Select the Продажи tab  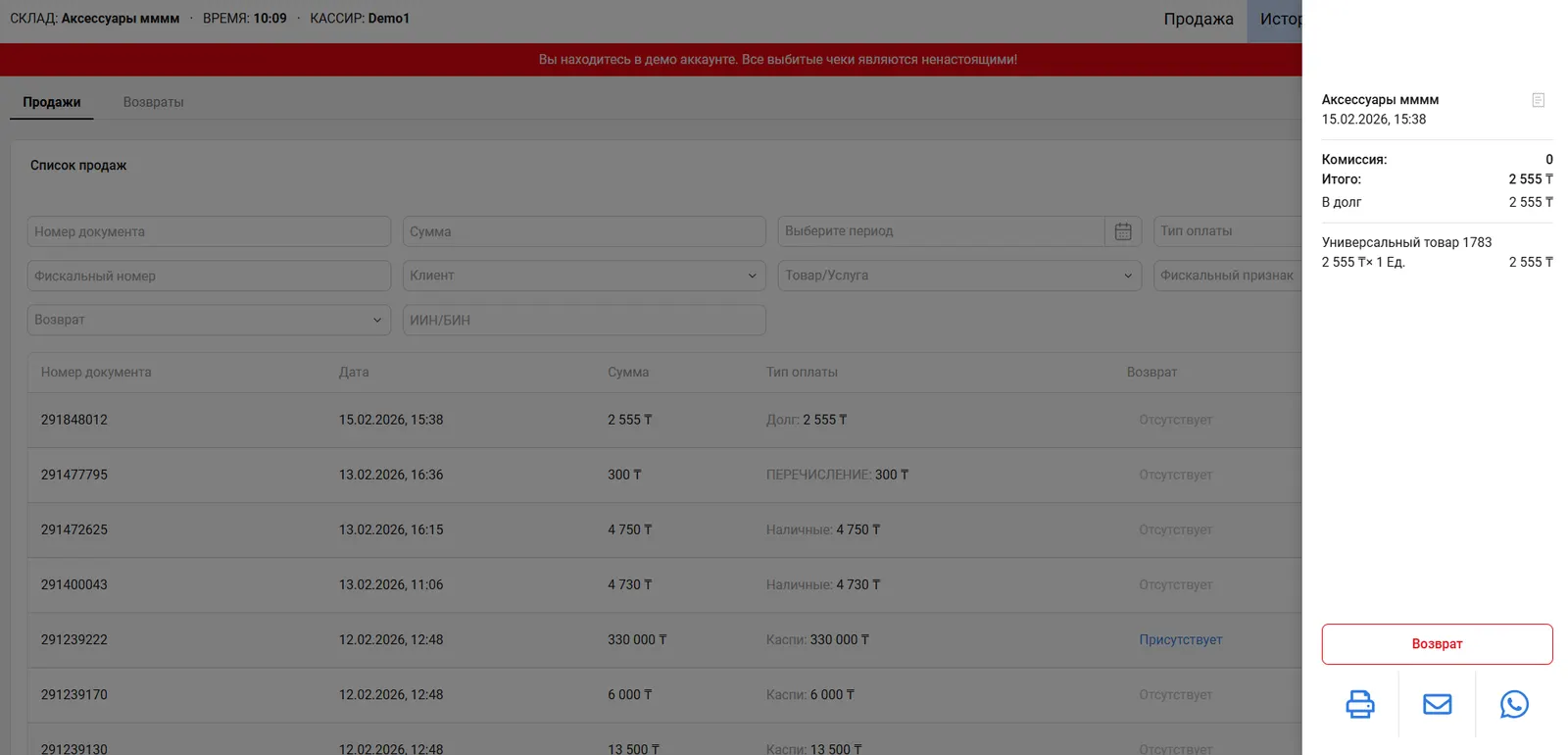52,102
